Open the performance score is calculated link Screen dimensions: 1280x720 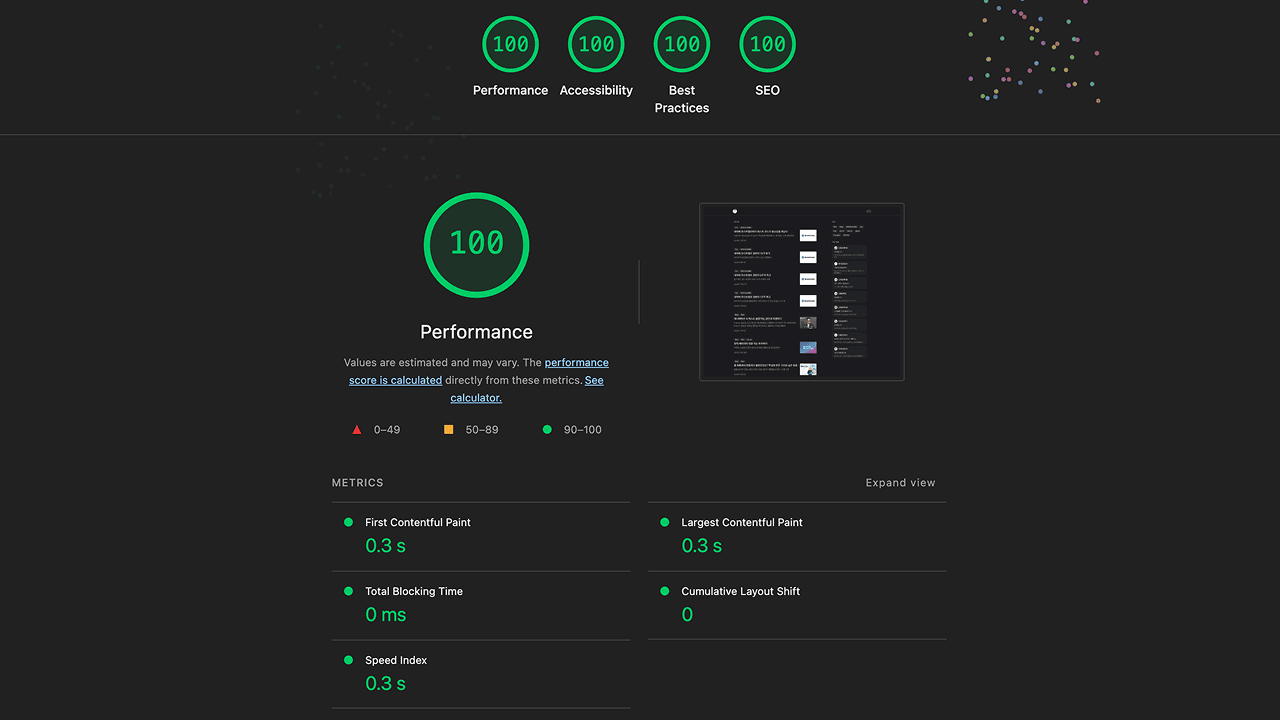576,363
